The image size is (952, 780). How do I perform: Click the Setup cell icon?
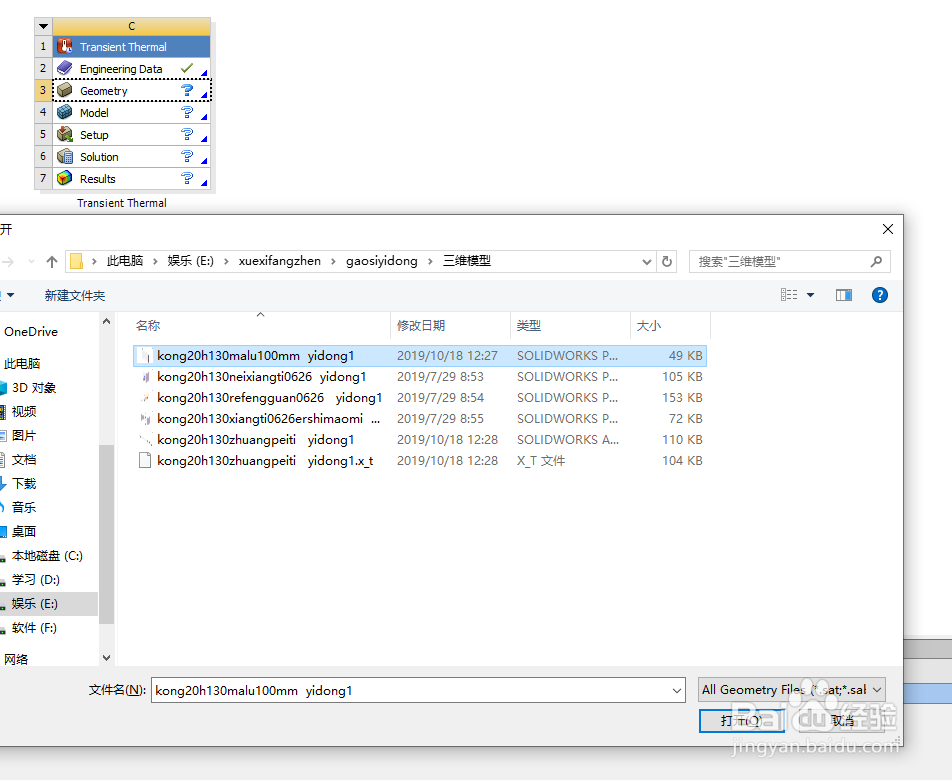pos(65,134)
